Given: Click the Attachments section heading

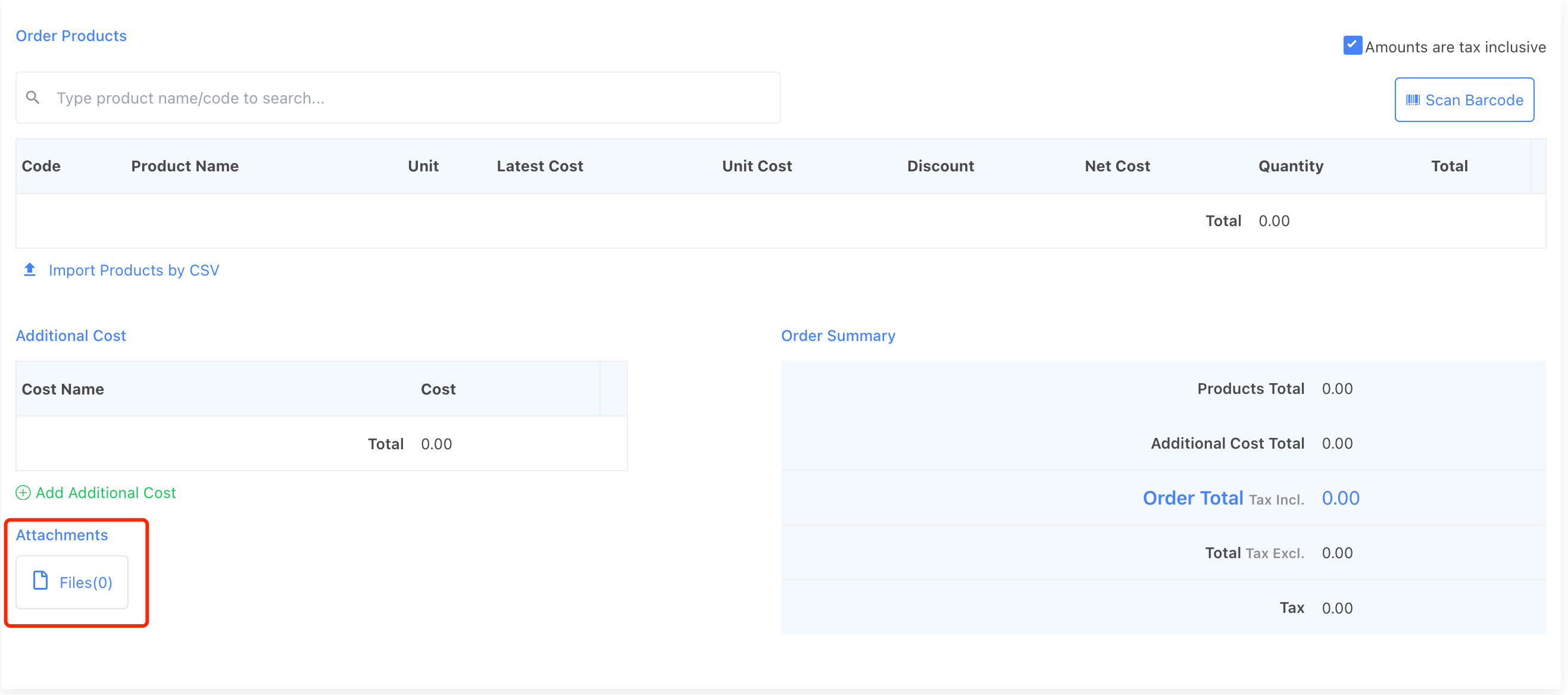Looking at the screenshot, I should [61, 535].
